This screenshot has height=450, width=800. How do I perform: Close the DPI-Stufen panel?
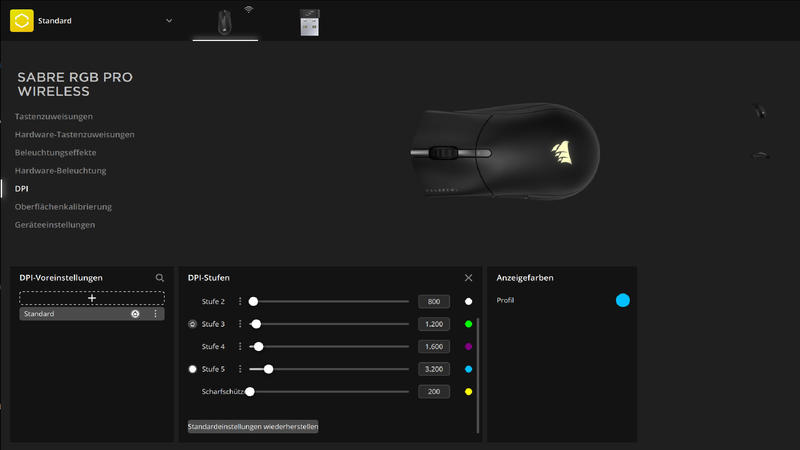tap(468, 278)
